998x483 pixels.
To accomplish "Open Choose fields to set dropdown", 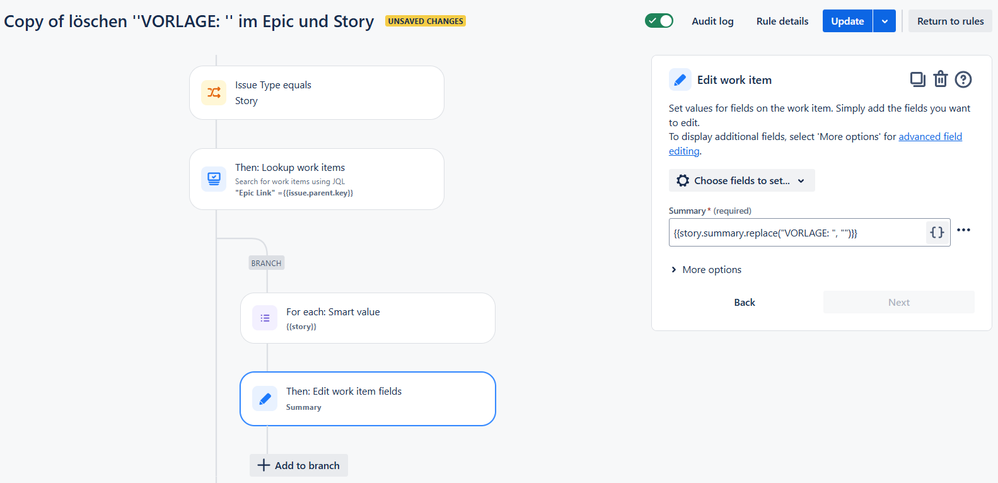I will point(741,181).
